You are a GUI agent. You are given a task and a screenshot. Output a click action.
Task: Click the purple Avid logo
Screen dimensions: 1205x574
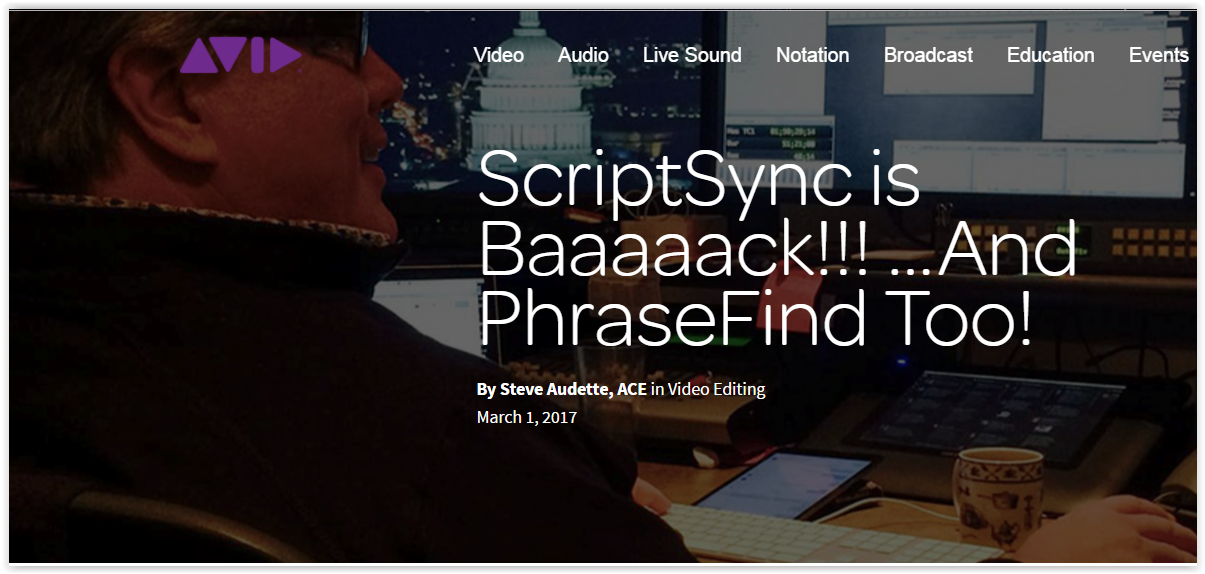(240, 56)
